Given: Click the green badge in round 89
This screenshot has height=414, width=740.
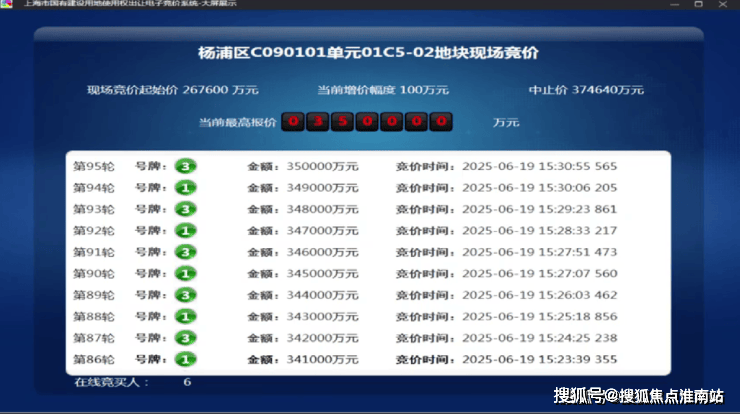Looking at the screenshot, I should point(185,295).
